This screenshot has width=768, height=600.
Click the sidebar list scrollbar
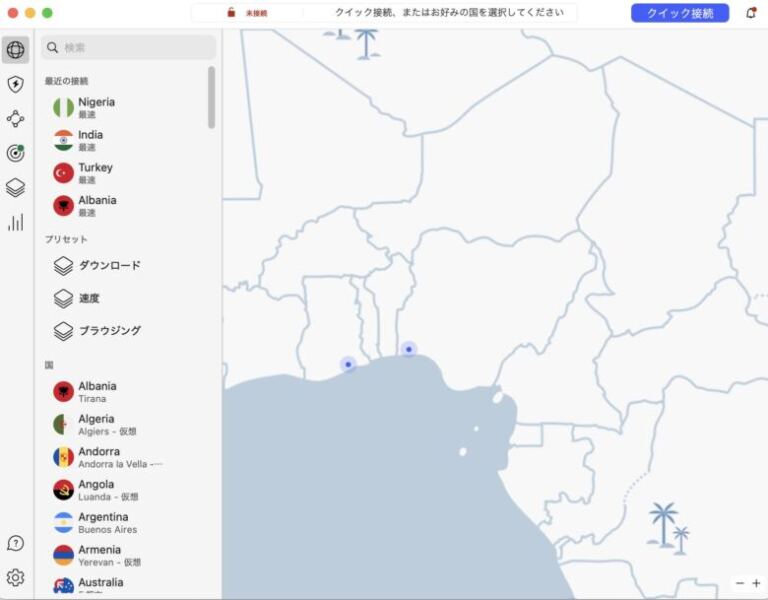211,98
